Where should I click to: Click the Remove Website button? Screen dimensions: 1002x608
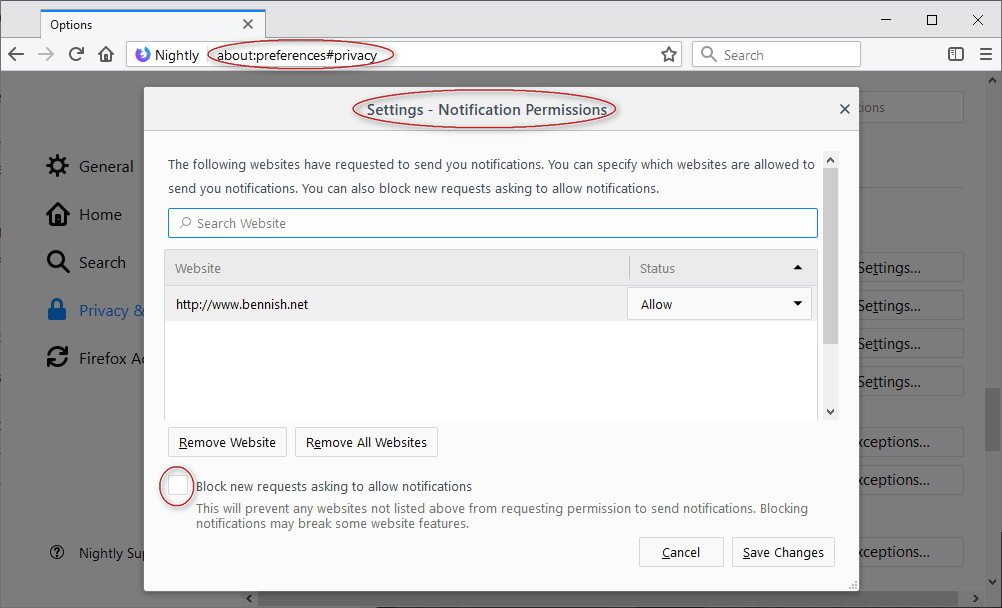[x=227, y=442]
